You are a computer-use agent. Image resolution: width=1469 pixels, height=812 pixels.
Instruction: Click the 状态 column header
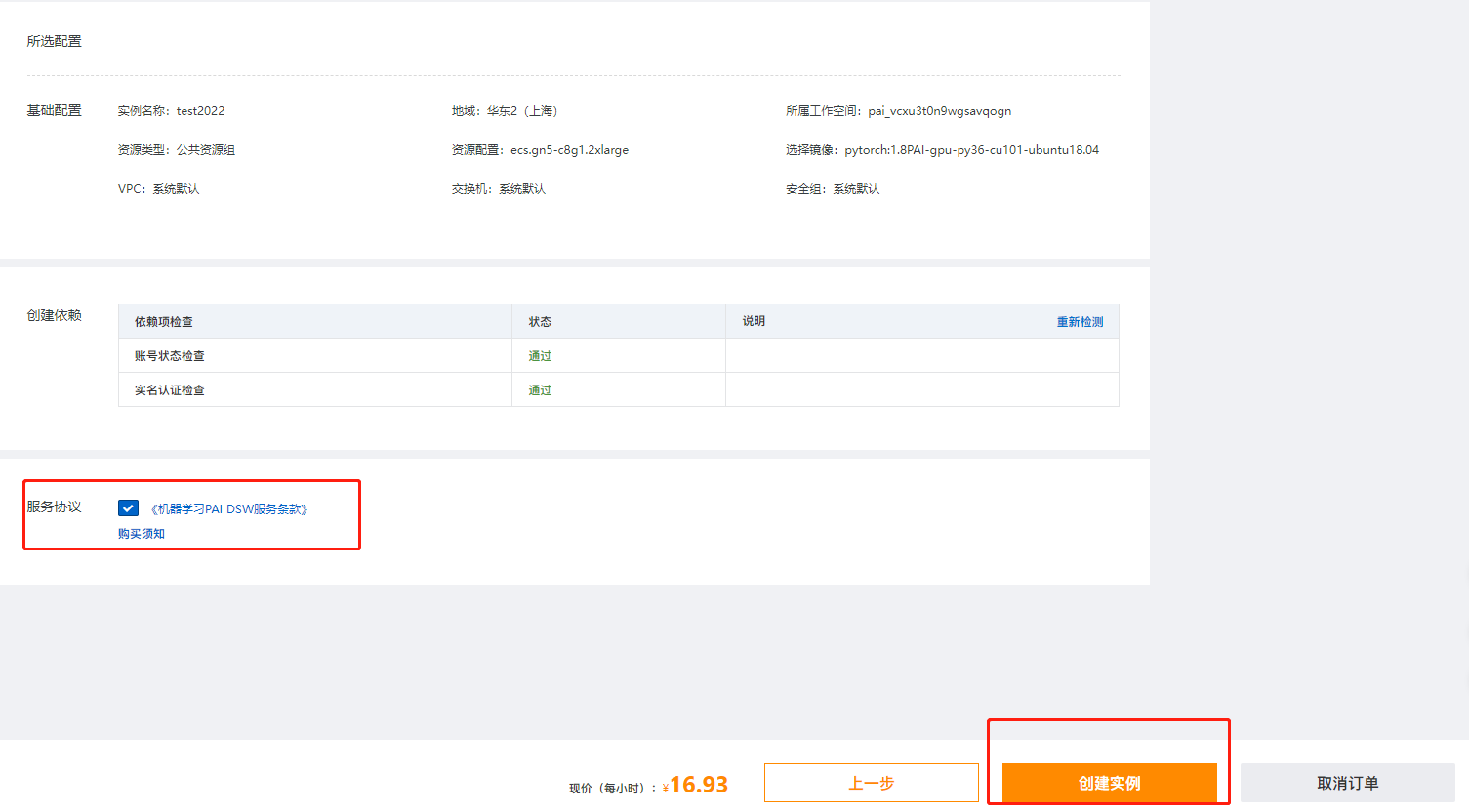tap(540, 322)
